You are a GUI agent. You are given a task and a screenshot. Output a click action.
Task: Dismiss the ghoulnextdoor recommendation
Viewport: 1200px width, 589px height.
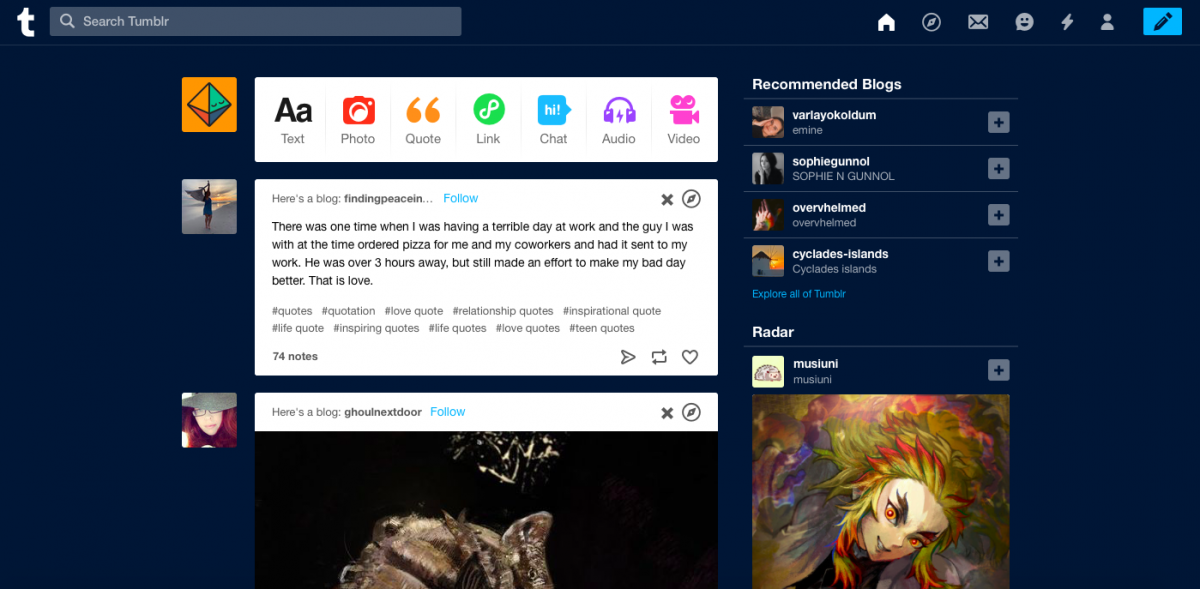coord(667,412)
